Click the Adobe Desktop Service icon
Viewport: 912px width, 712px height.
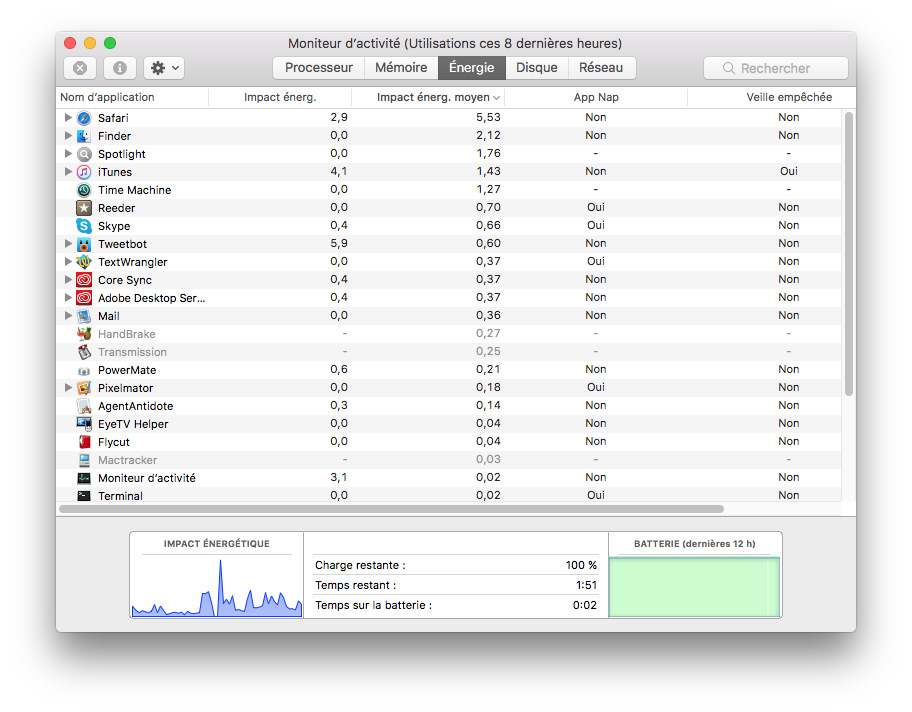click(x=84, y=298)
